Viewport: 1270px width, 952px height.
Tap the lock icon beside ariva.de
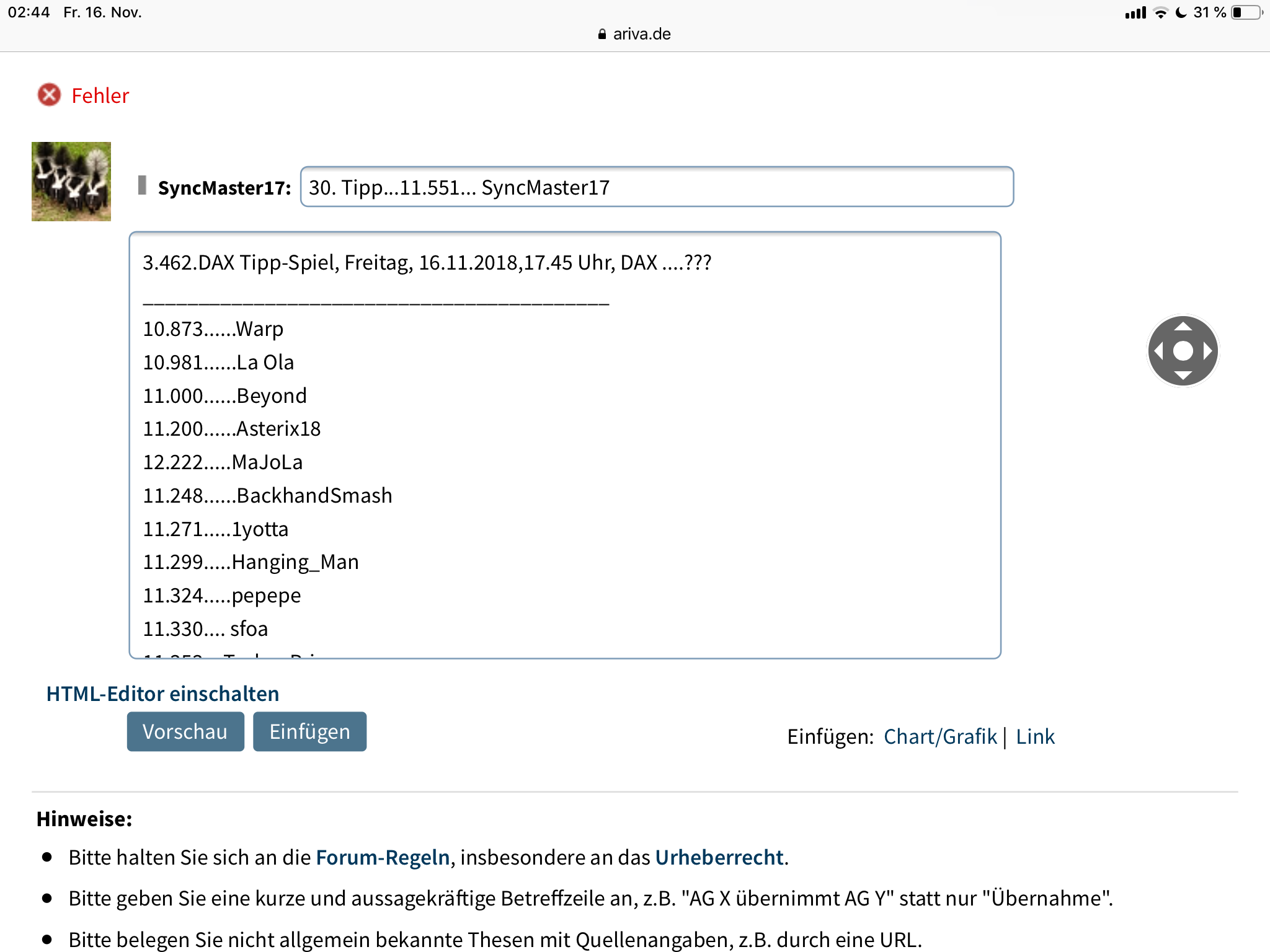602,34
